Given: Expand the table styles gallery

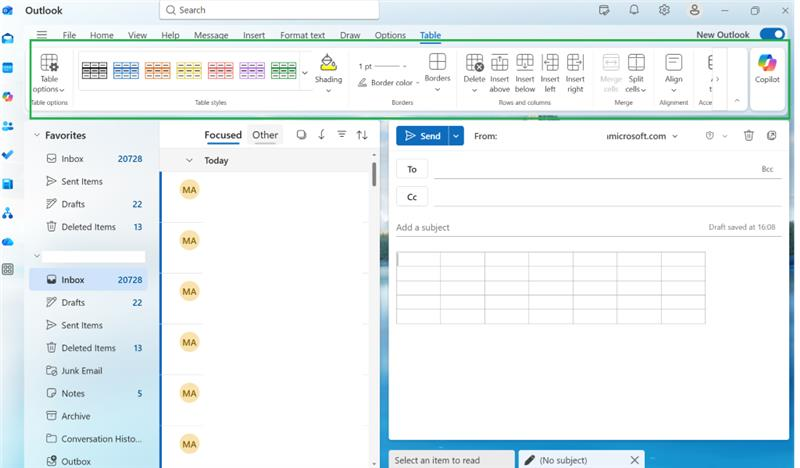Looking at the screenshot, I should (x=305, y=73).
